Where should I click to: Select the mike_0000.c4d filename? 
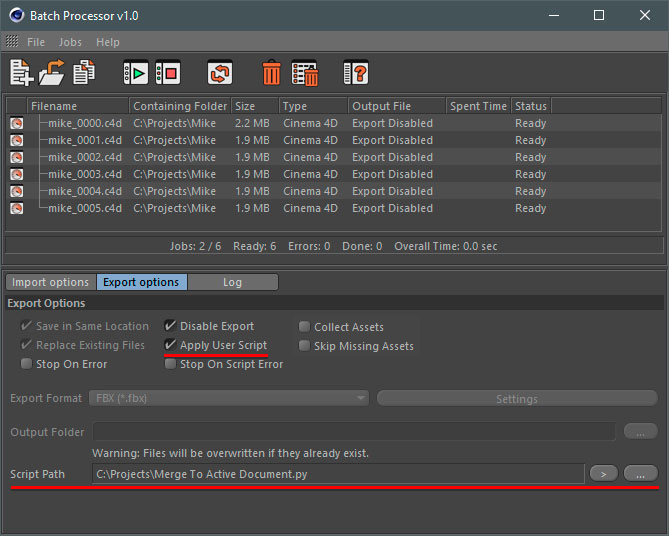[x=85, y=123]
